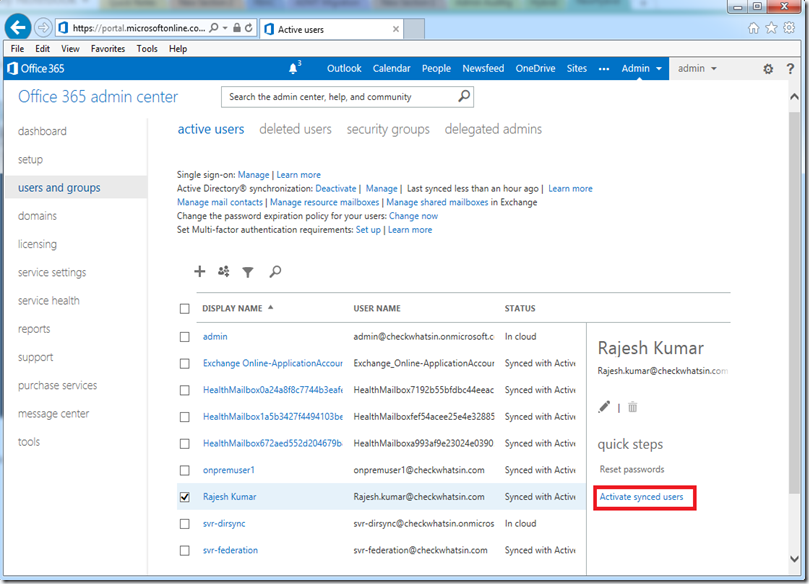Switch to the security groups tab
Viewport: 809px width, 584px height.
pos(388,129)
